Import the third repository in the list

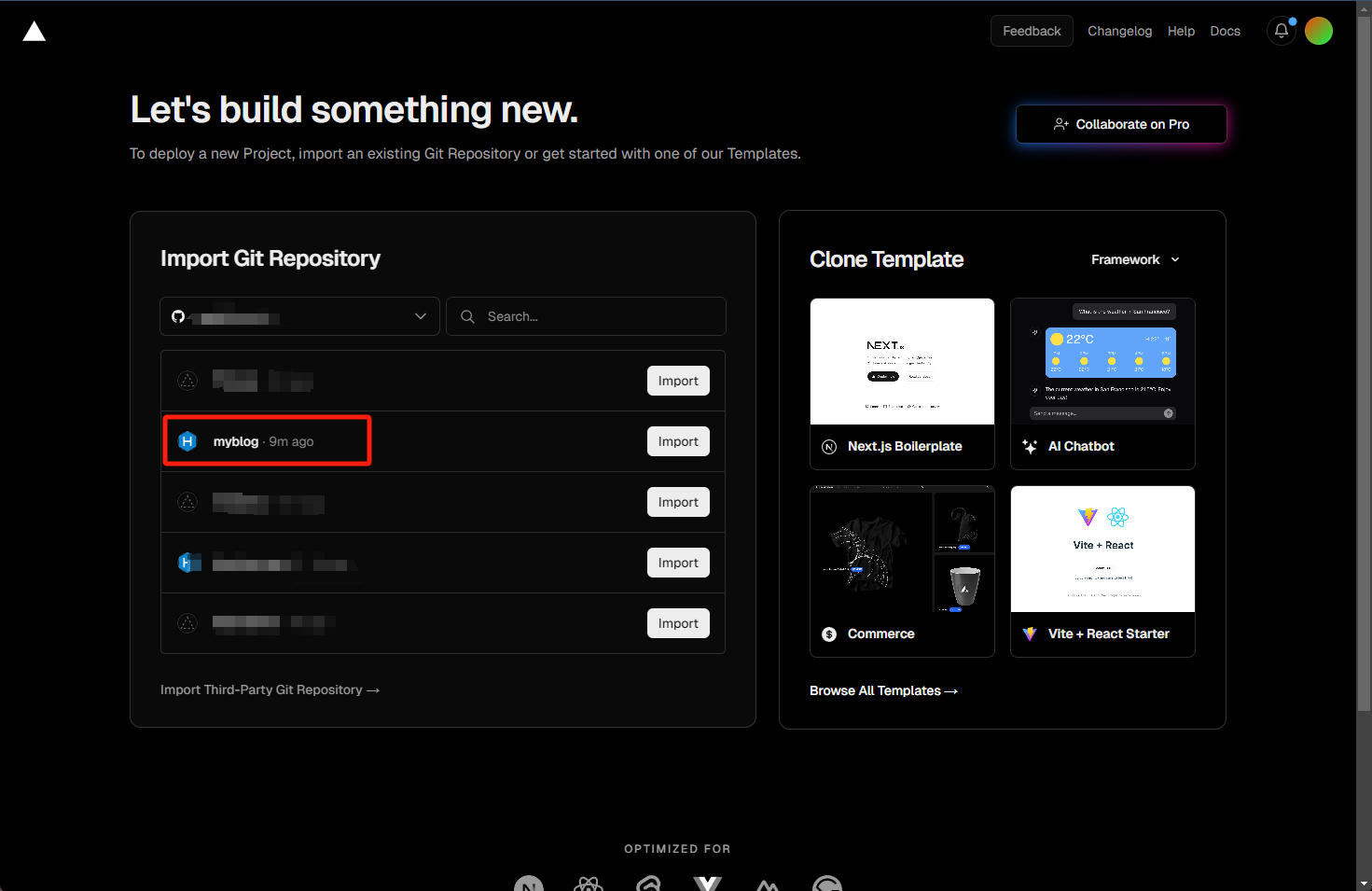(678, 502)
